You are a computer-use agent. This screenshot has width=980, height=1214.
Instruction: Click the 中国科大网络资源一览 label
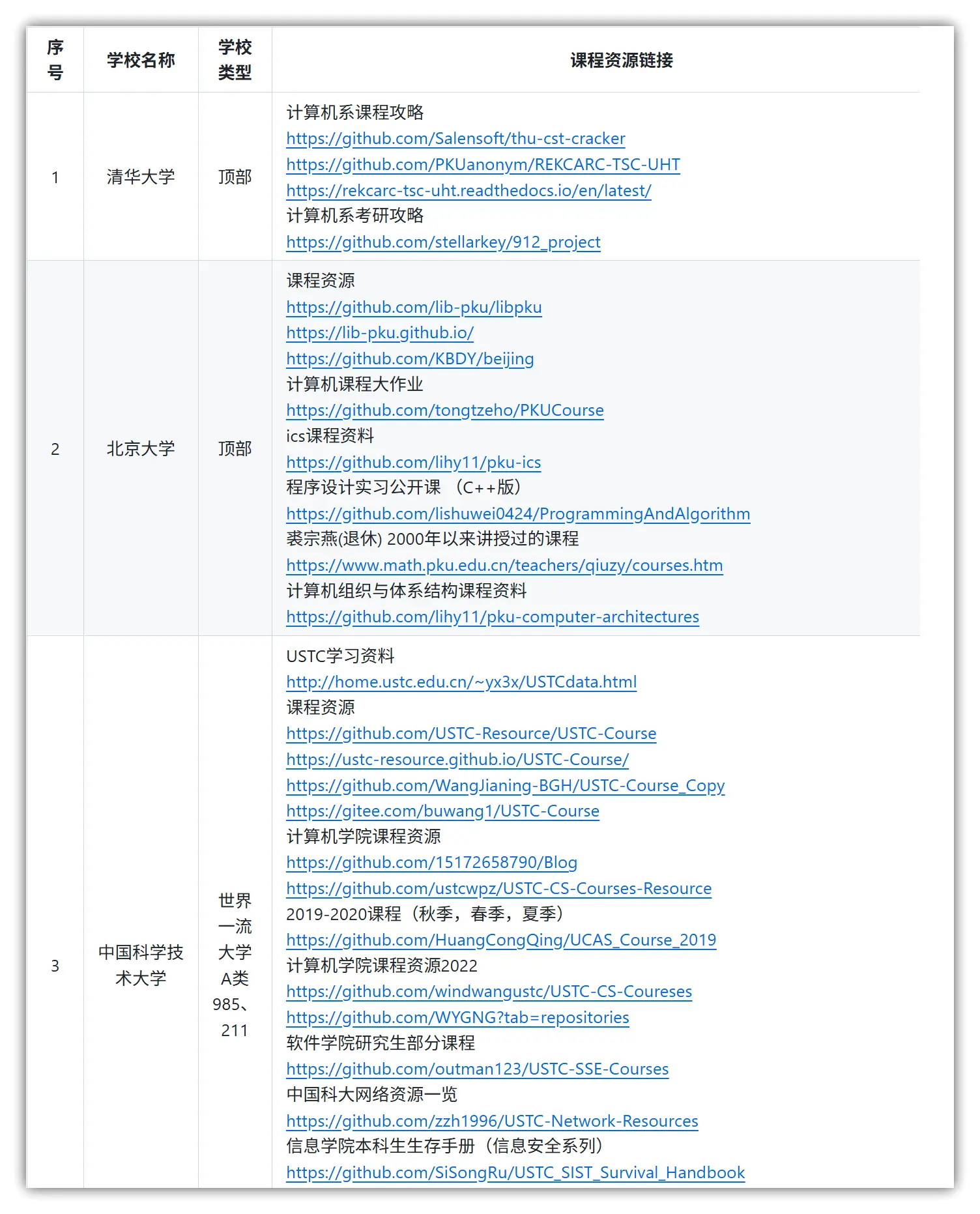click(372, 1095)
